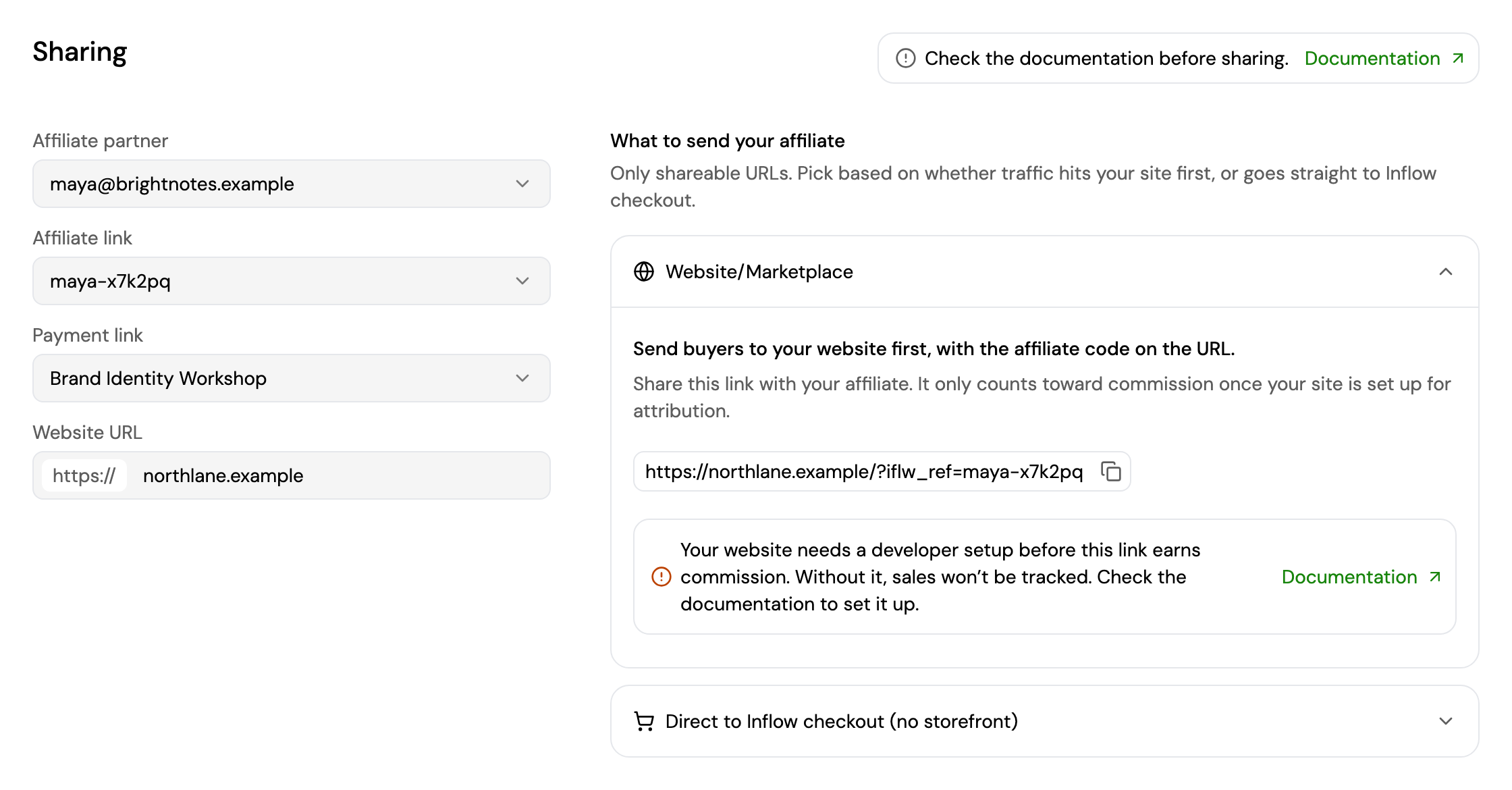Screen dimensions: 1512x790
Task: Click the https:// prefix of Website URL
Action: point(84,475)
